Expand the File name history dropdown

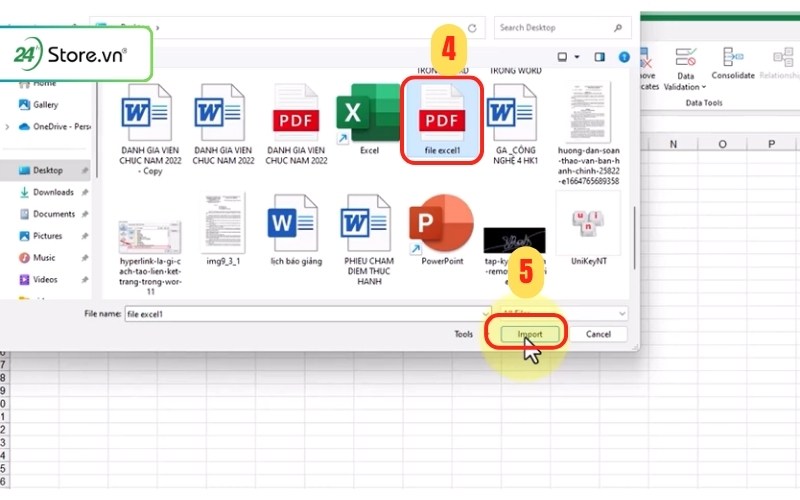click(486, 314)
